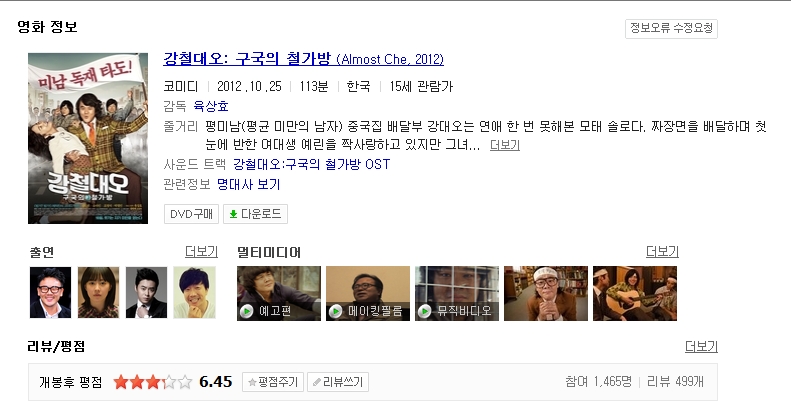Click the green download arrow icon
The height and width of the screenshot is (403, 791).
pyautogui.click(x=233, y=214)
